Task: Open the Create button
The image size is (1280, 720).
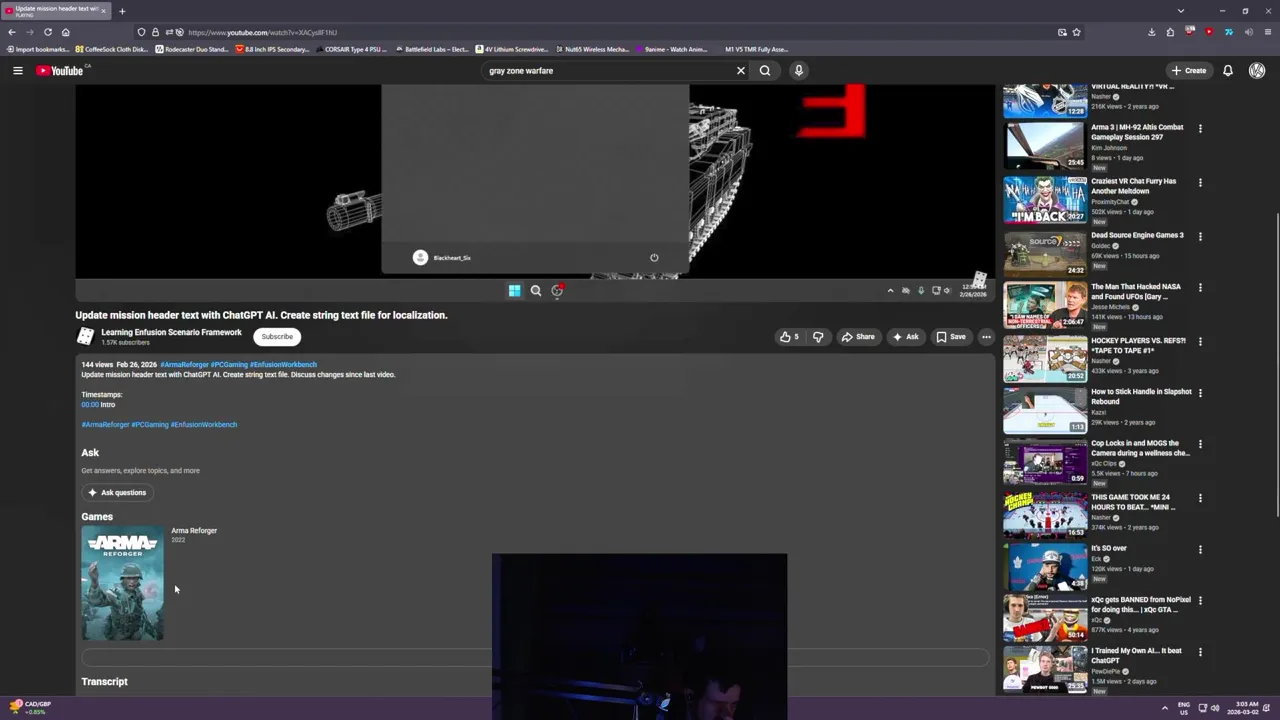Action: (x=1189, y=70)
